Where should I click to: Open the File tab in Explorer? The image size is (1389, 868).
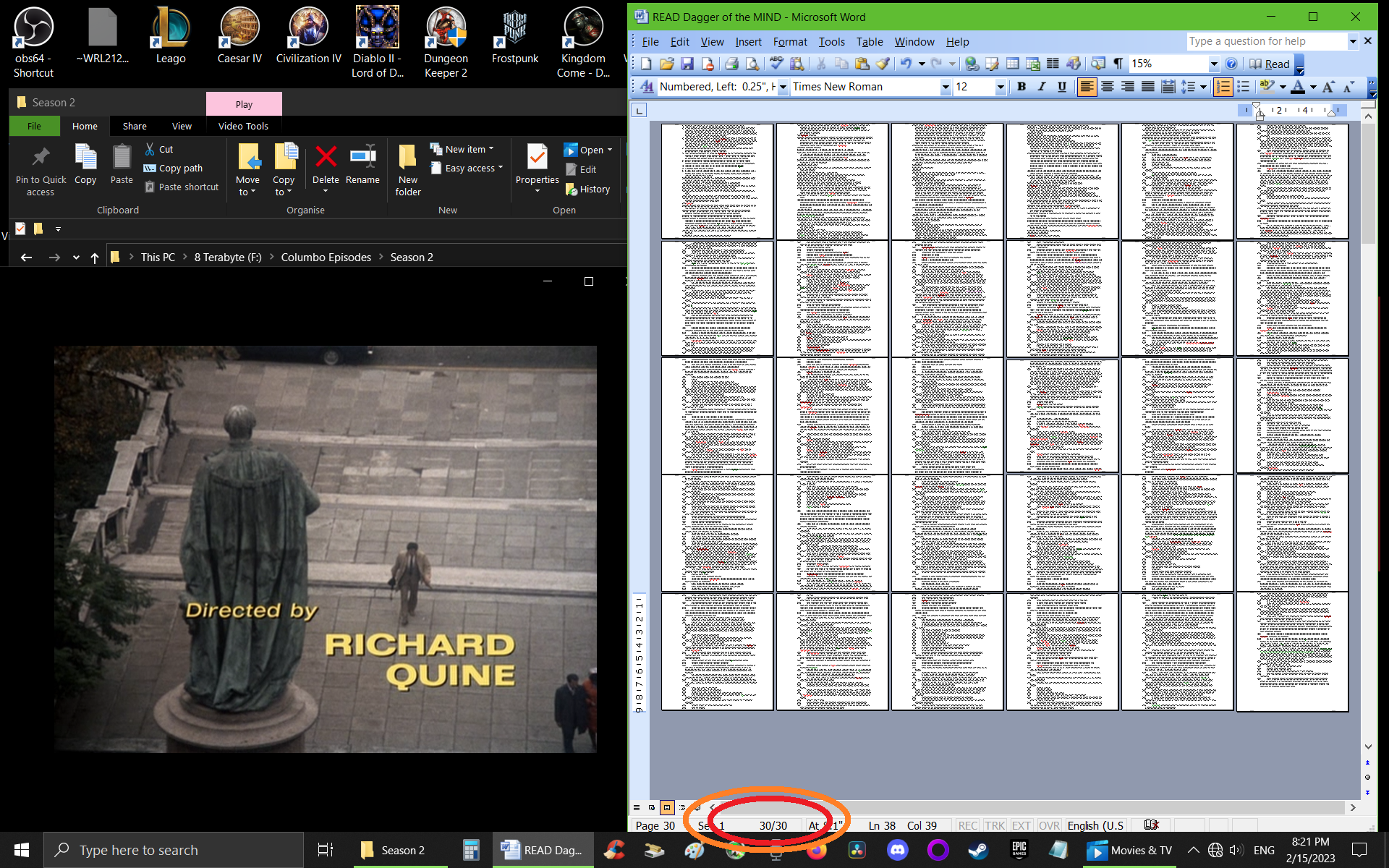(34, 126)
